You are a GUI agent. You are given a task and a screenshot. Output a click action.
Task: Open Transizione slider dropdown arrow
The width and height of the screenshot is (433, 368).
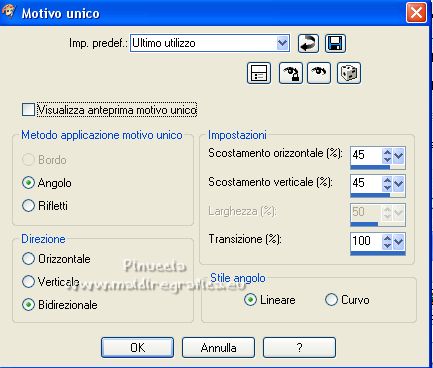[399, 241]
